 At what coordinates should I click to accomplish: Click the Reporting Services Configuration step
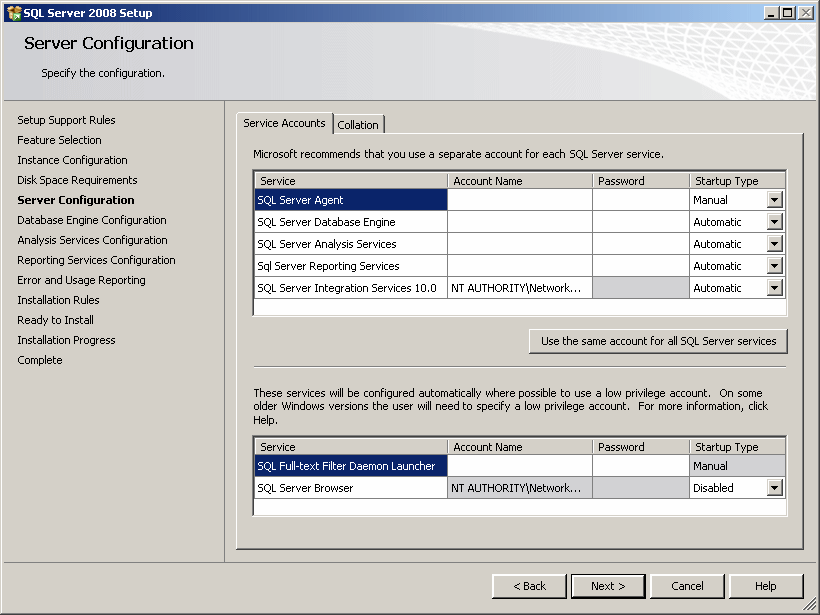pos(96,260)
